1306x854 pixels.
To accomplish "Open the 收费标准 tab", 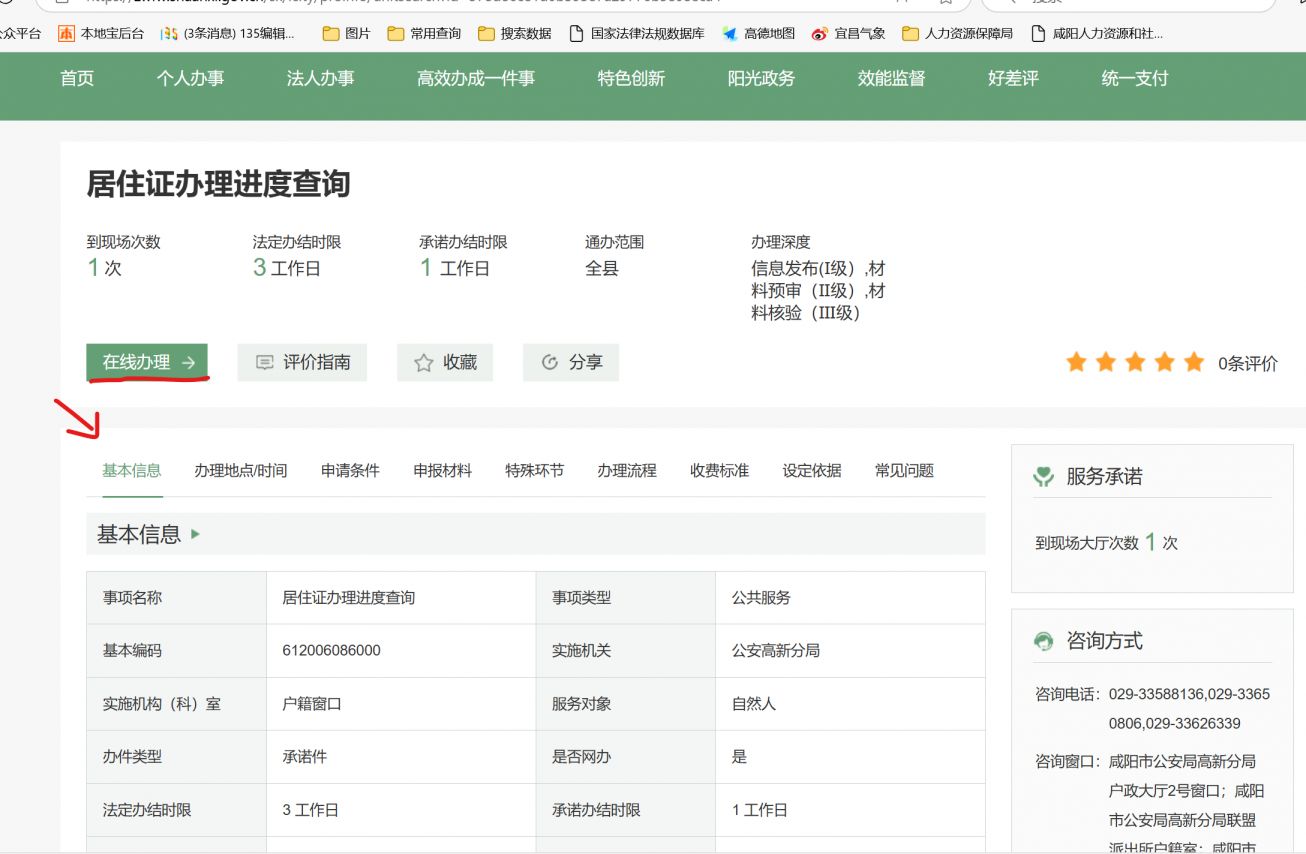I will tap(719, 470).
